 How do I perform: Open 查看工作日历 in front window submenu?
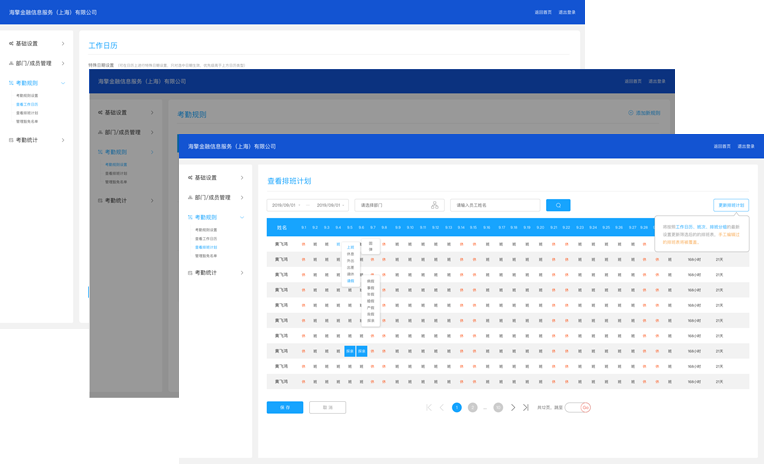click(206, 239)
